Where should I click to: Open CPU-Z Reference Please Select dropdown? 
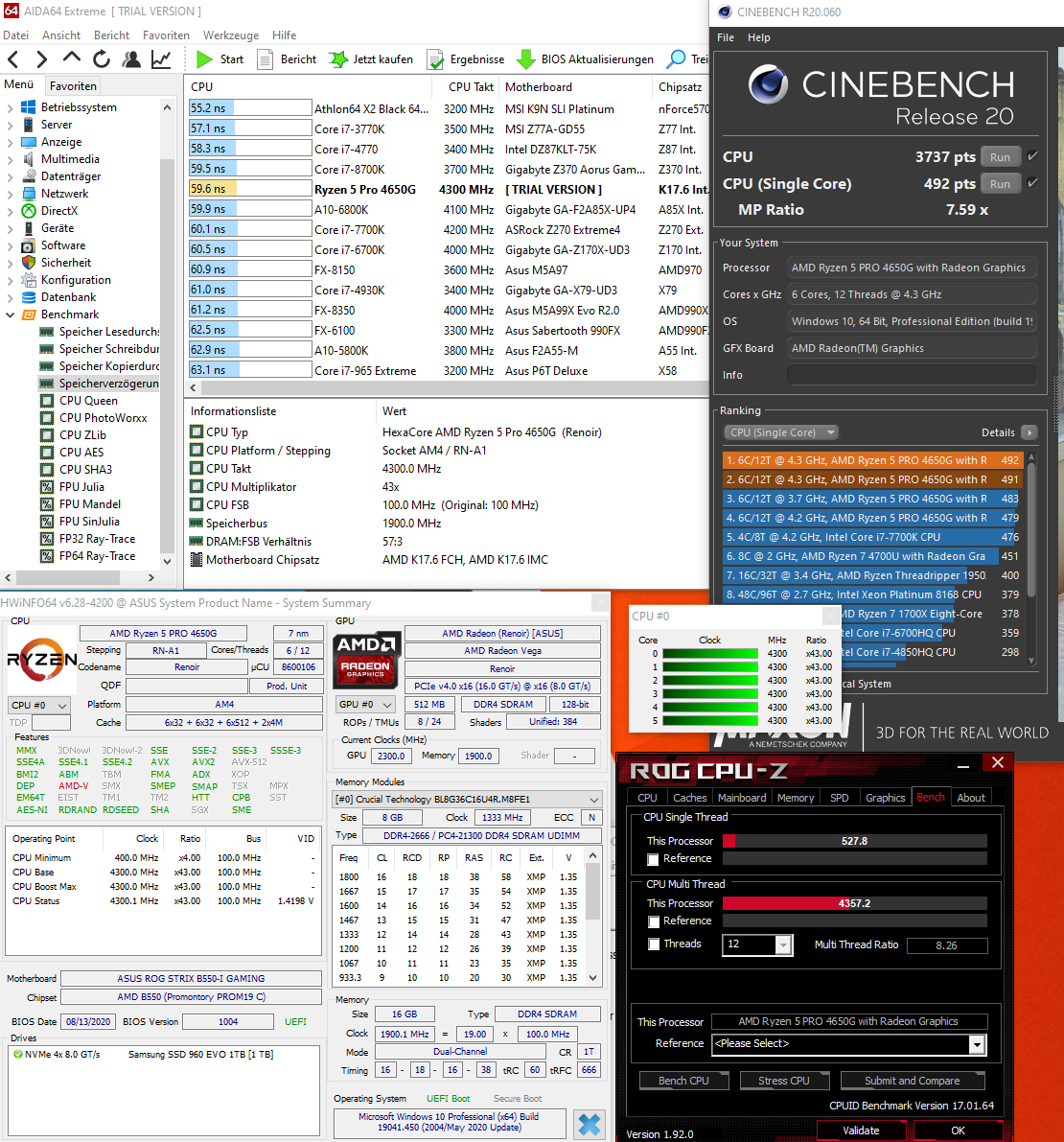point(849,1043)
